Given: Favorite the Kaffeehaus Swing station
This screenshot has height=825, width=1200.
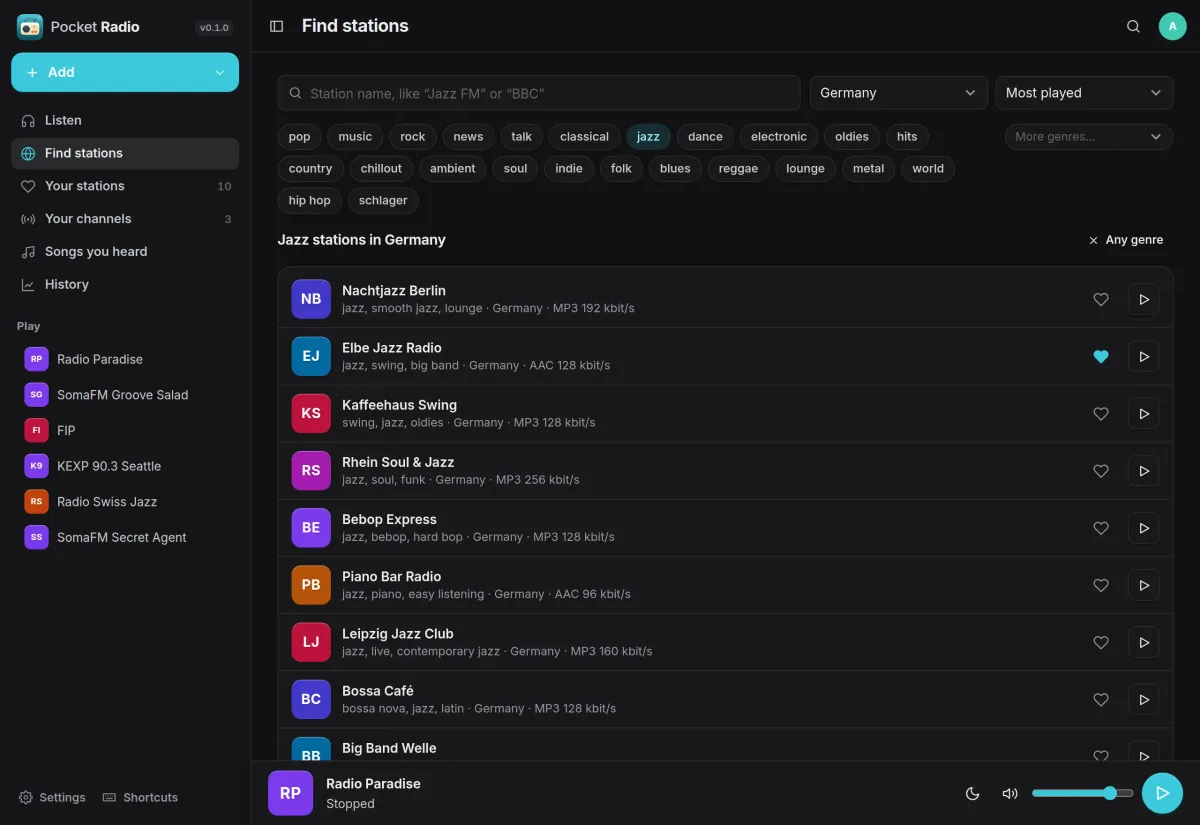Looking at the screenshot, I should [1101, 413].
